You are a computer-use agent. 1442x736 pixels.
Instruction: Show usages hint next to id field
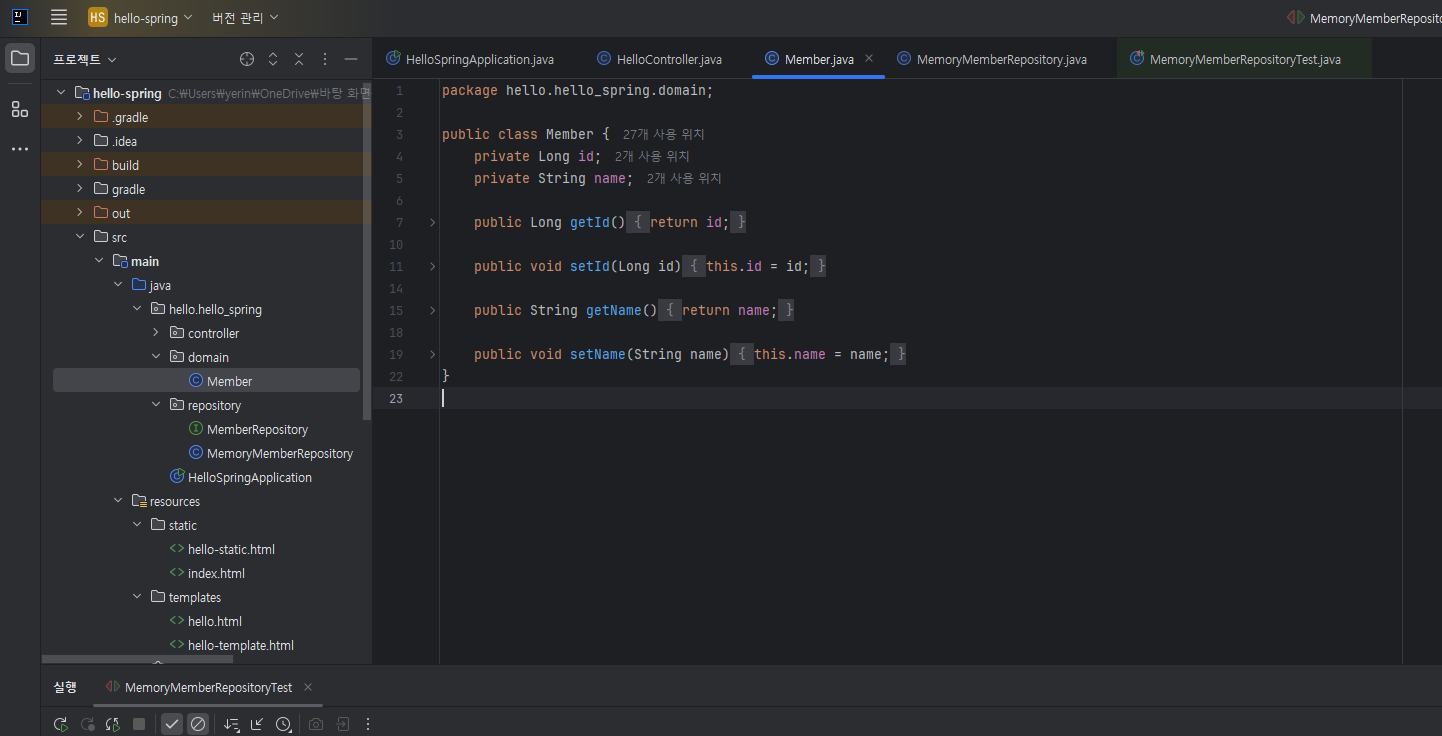pos(652,156)
